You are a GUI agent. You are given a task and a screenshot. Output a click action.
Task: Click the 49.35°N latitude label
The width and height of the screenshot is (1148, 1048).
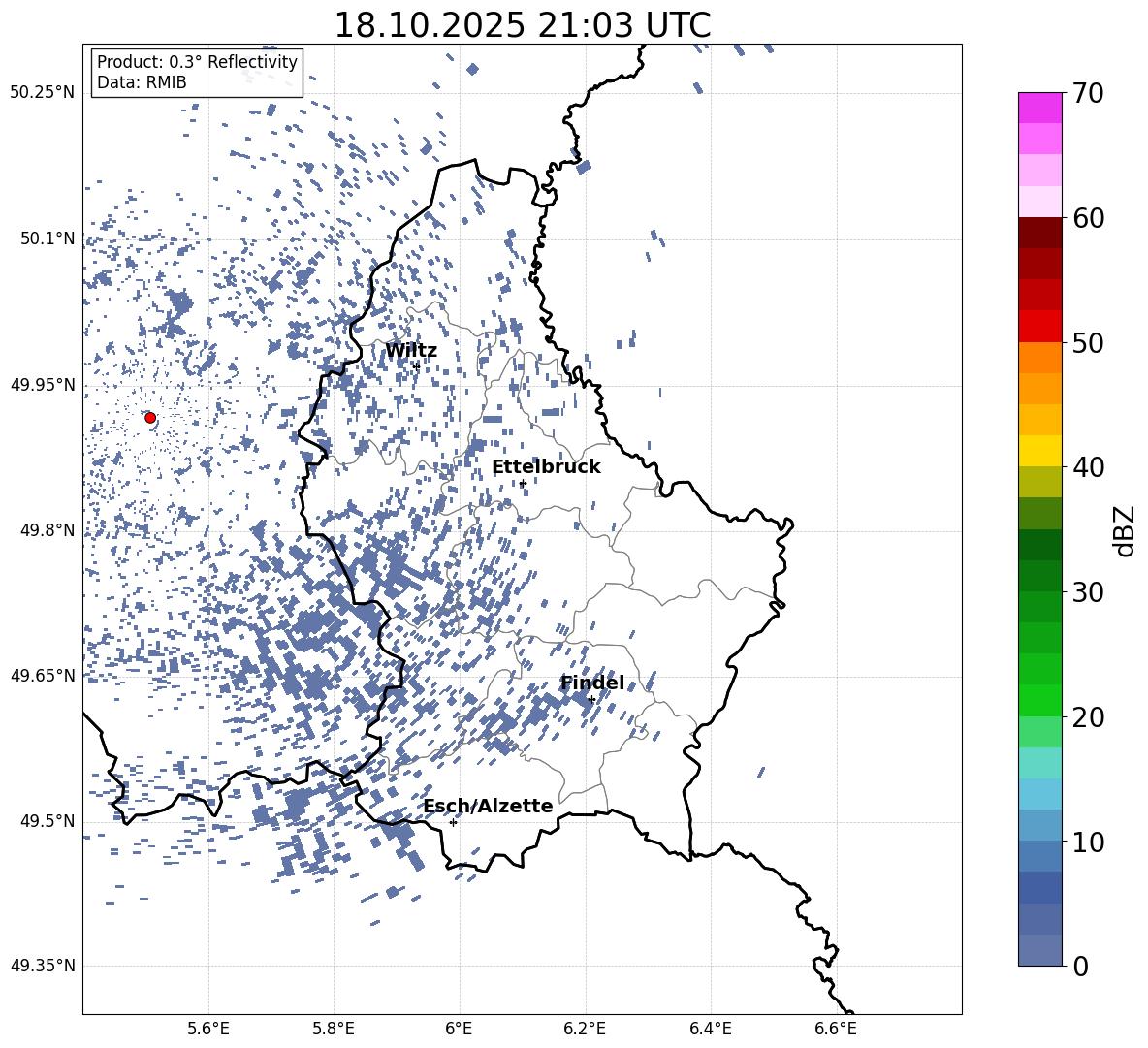tap(43, 966)
